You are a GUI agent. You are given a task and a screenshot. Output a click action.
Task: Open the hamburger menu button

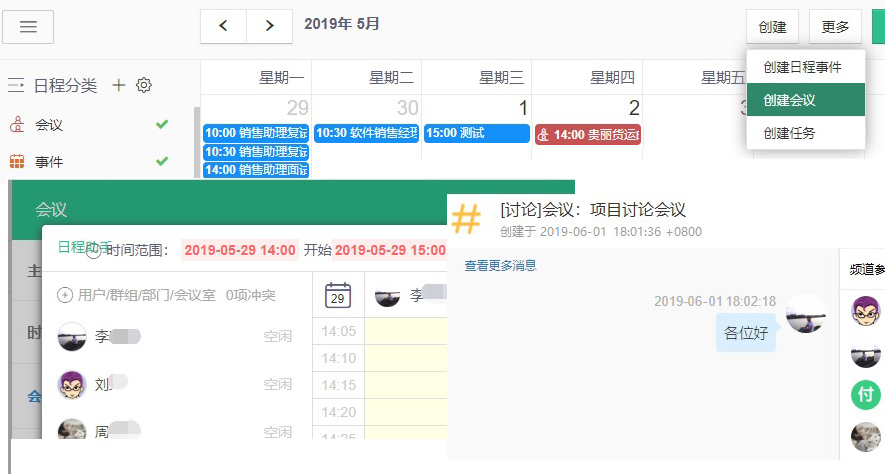[28, 26]
